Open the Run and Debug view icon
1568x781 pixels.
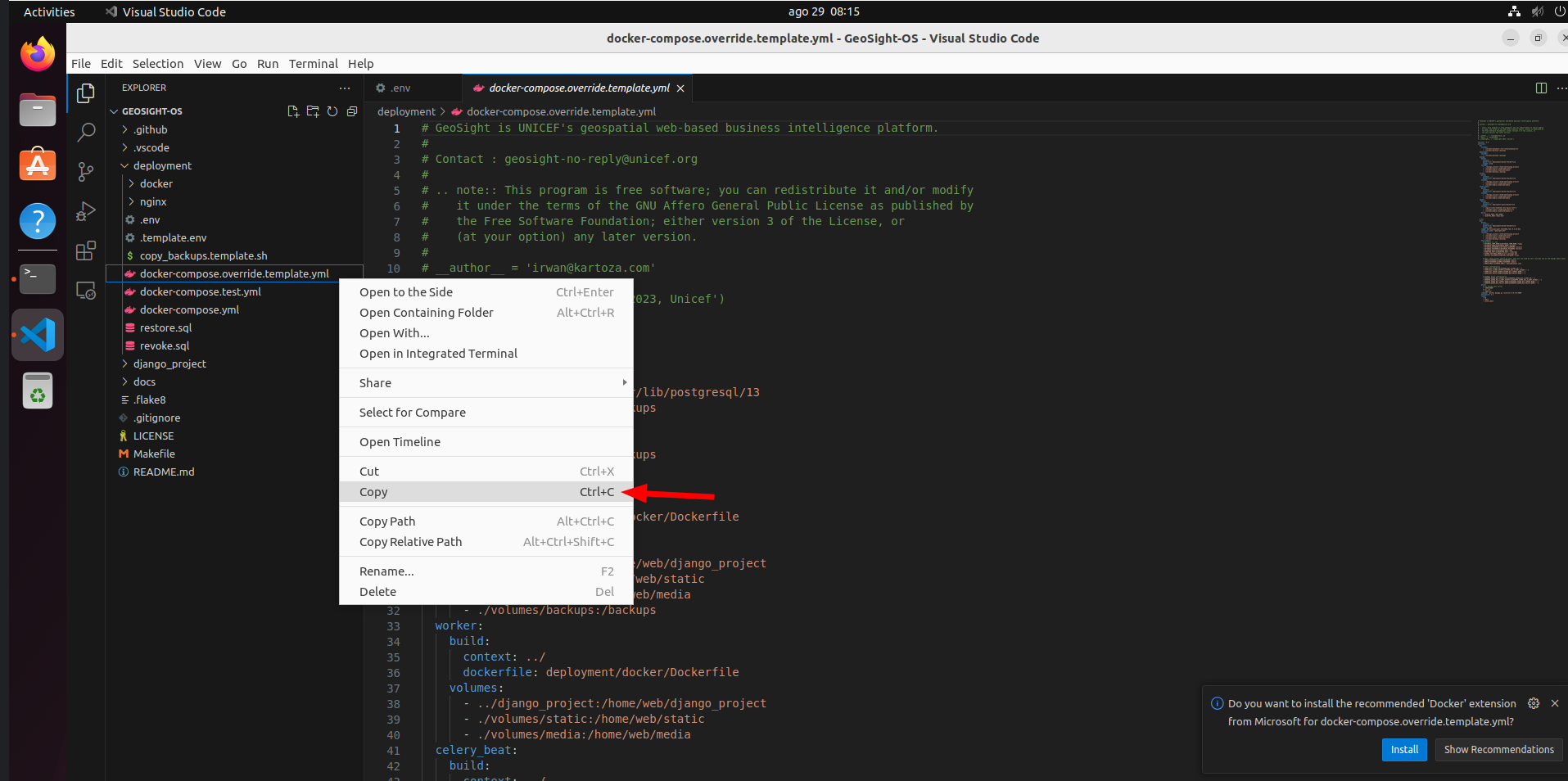[86, 211]
